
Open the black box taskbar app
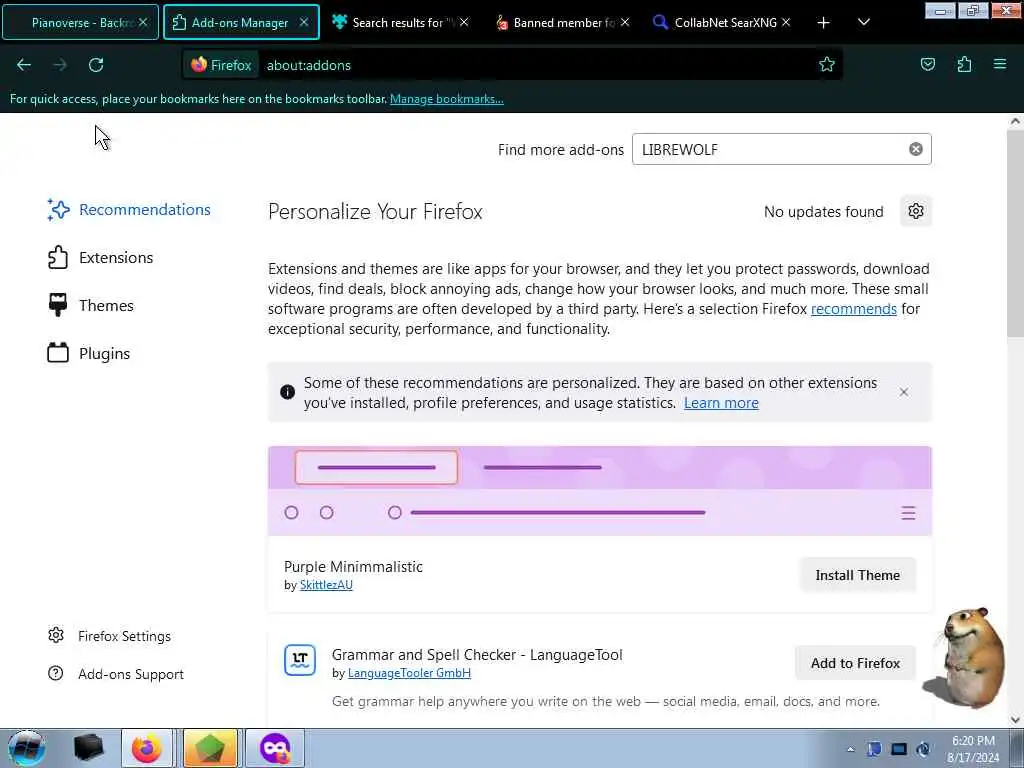click(88, 748)
